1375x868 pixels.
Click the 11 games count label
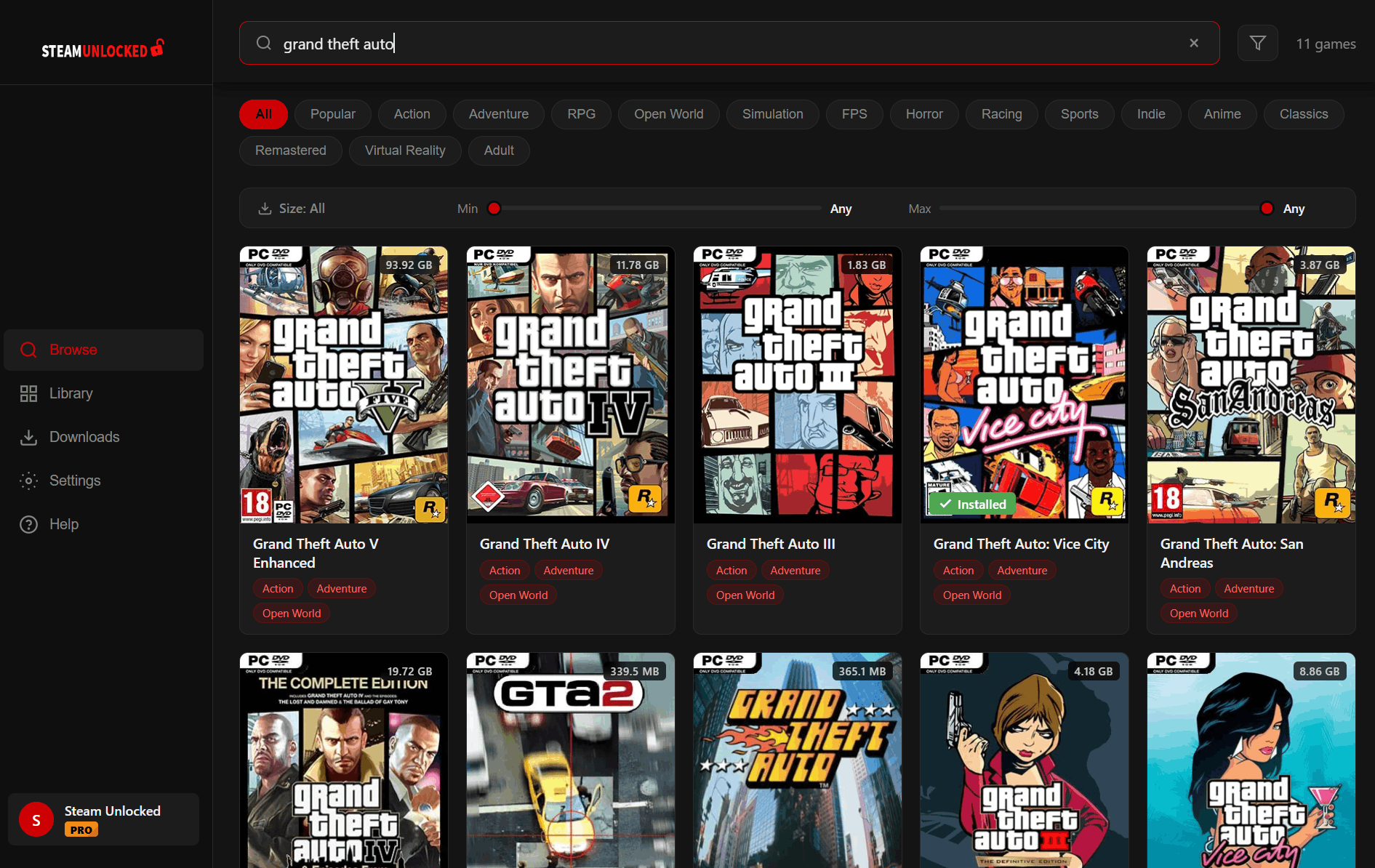tap(1326, 44)
